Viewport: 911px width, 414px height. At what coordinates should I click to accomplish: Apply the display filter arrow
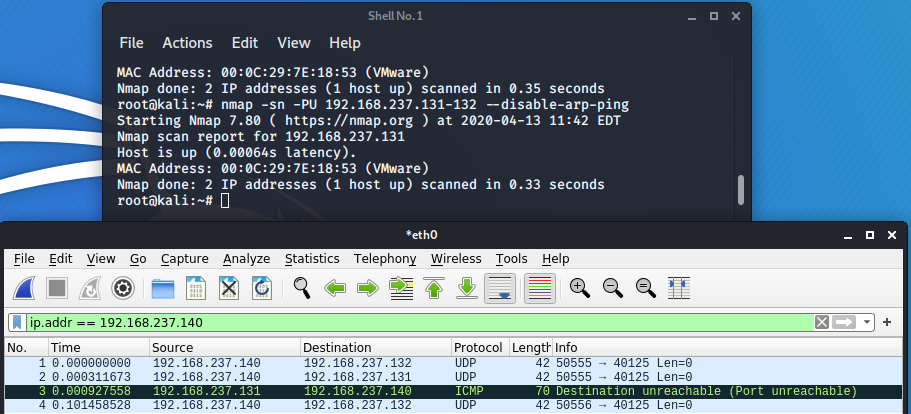[x=844, y=322]
